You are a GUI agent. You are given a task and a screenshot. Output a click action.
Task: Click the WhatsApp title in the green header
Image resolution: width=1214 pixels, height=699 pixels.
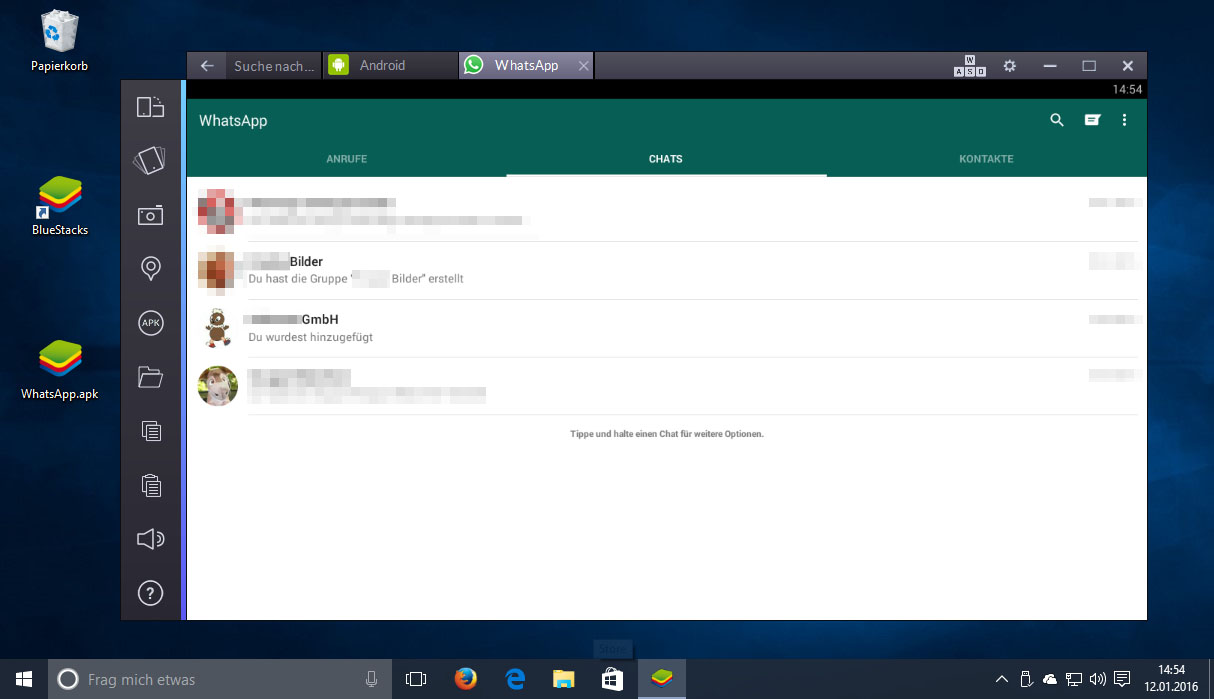point(233,121)
